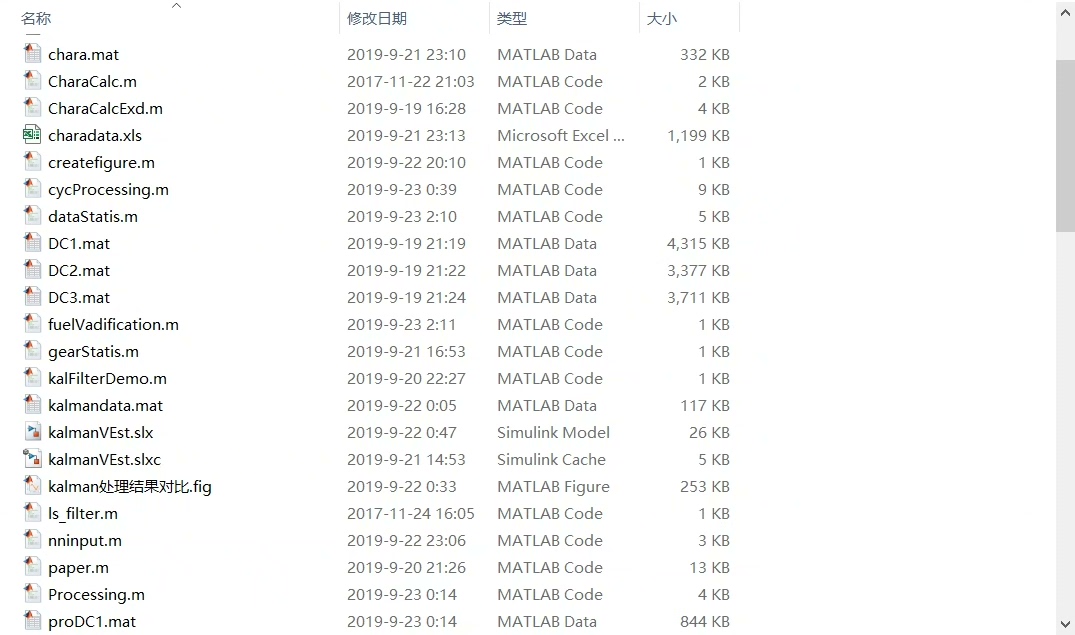Click the MATLAB Code icon beside cycProcessing.m
The width and height of the screenshot is (1075, 635).
(30, 189)
